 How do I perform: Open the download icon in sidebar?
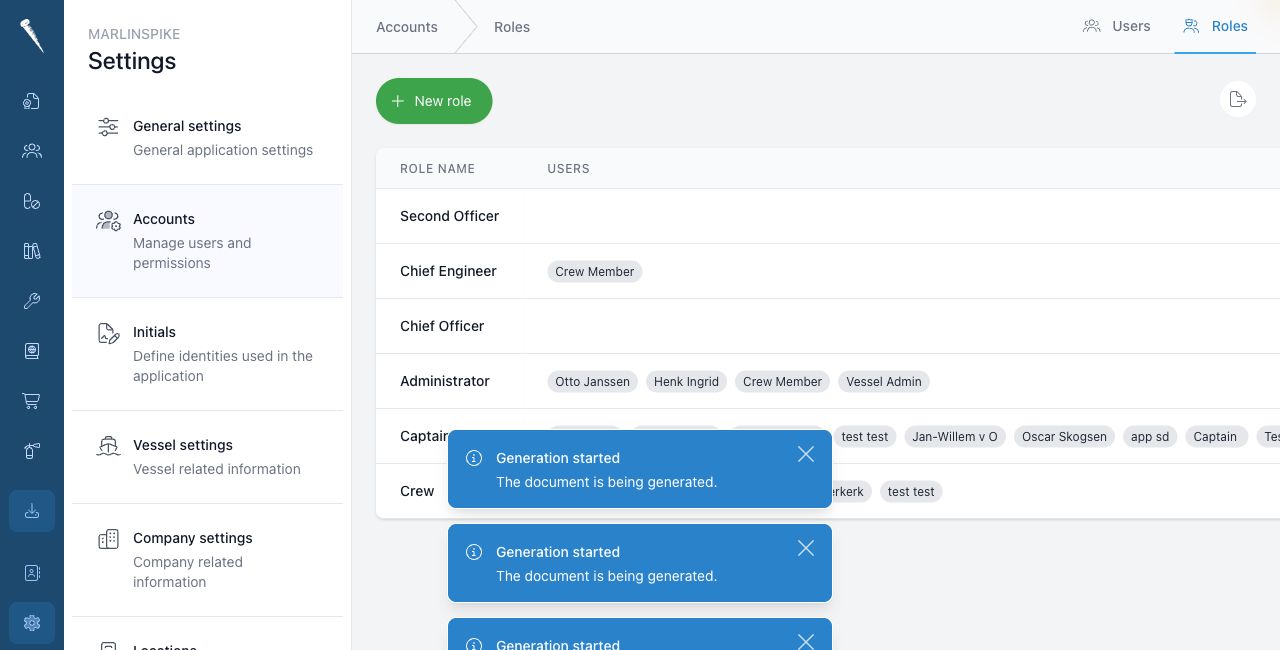point(32,511)
